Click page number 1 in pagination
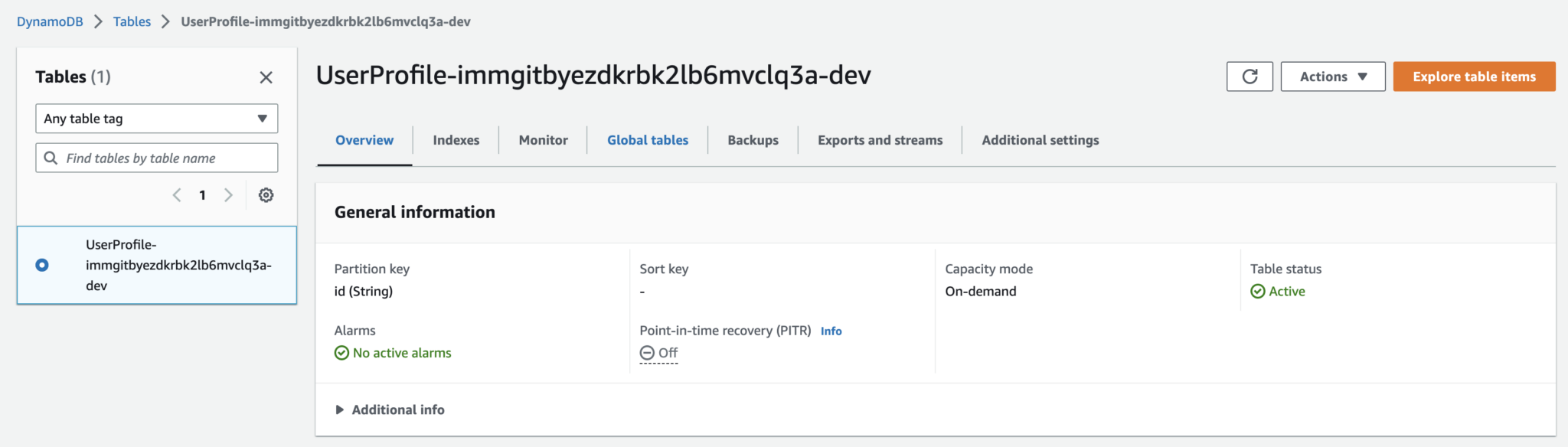The height and width of the screenshot is (447, 1568). (x=202, y=195)
